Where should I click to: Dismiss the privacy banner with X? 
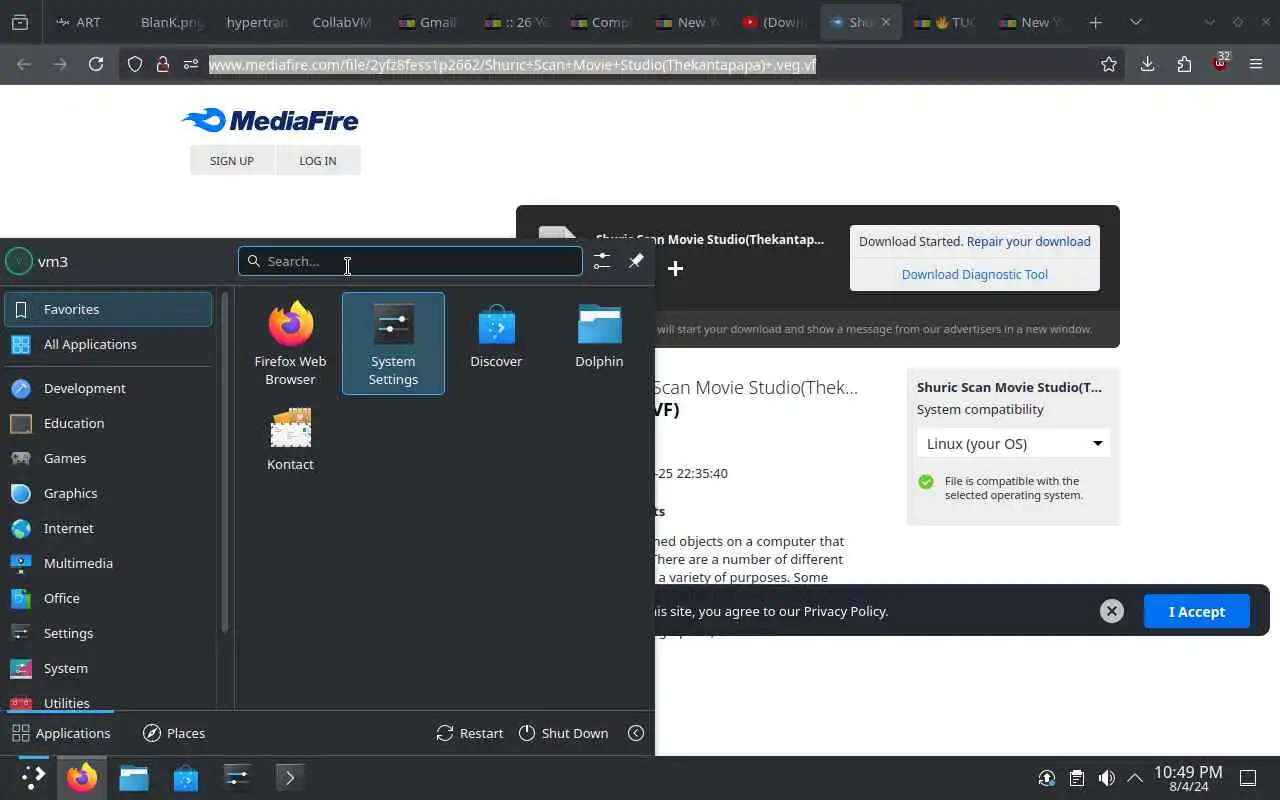(1111, 611)
